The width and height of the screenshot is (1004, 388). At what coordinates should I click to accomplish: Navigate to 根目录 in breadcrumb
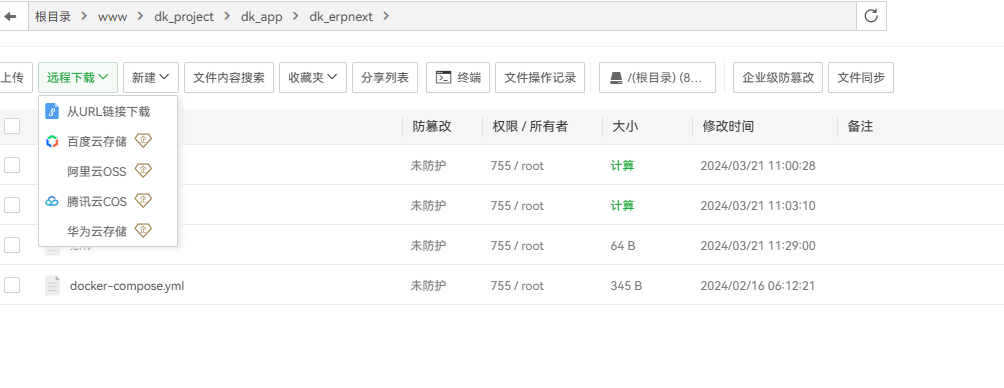click(x=53, y=17)
